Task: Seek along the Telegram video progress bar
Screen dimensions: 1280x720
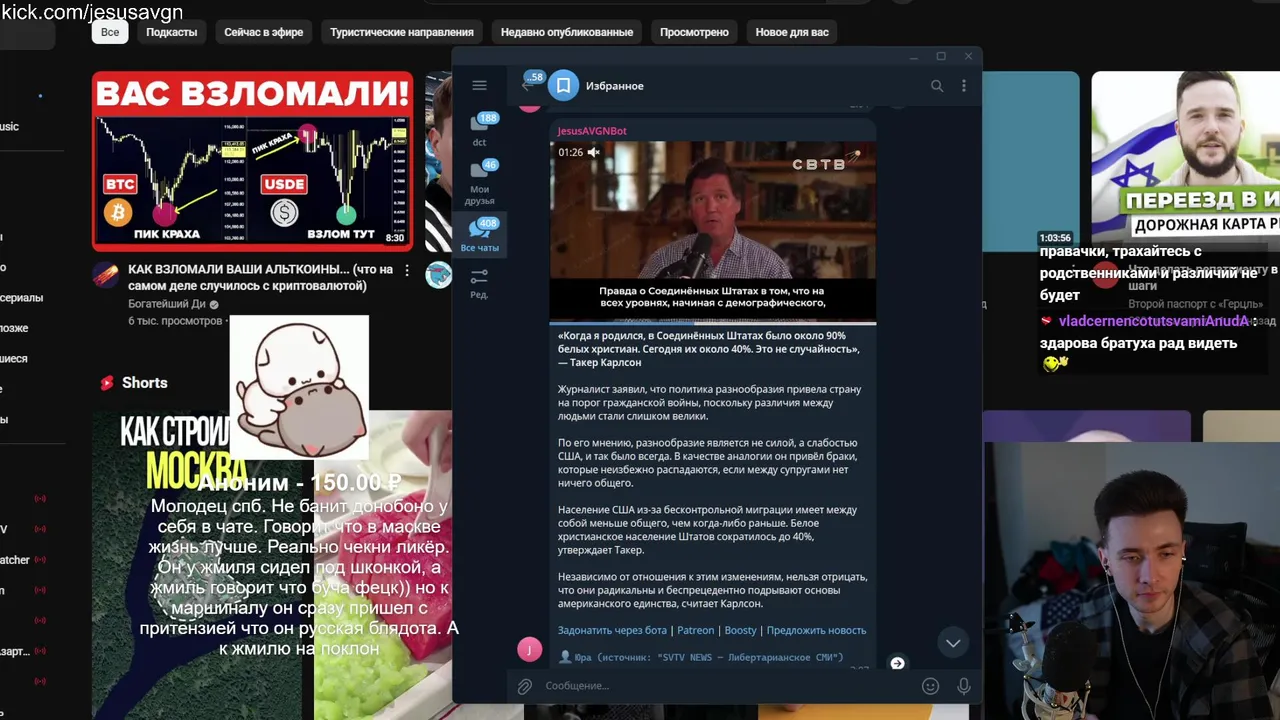Action: [x=713, y=323]
